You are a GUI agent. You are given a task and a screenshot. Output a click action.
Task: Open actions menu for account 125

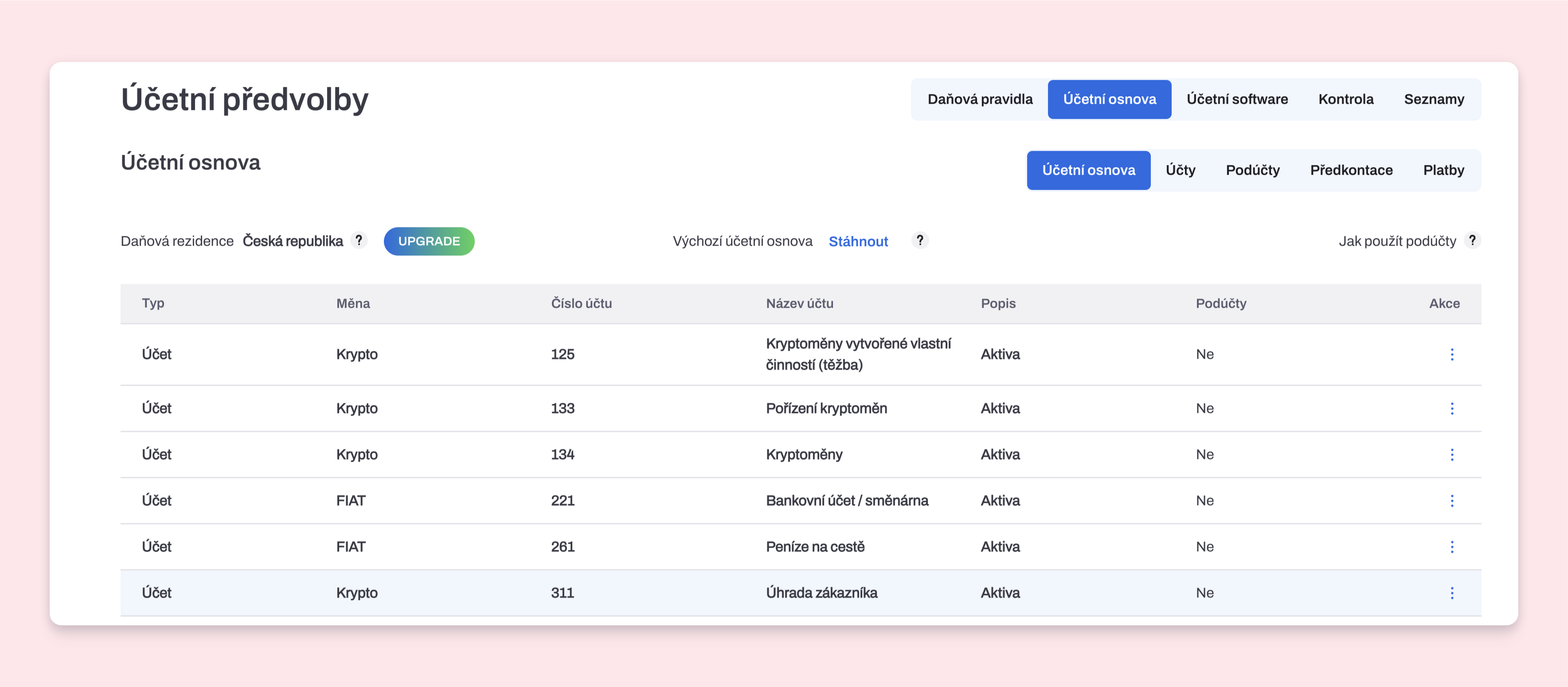[1452, 354]
